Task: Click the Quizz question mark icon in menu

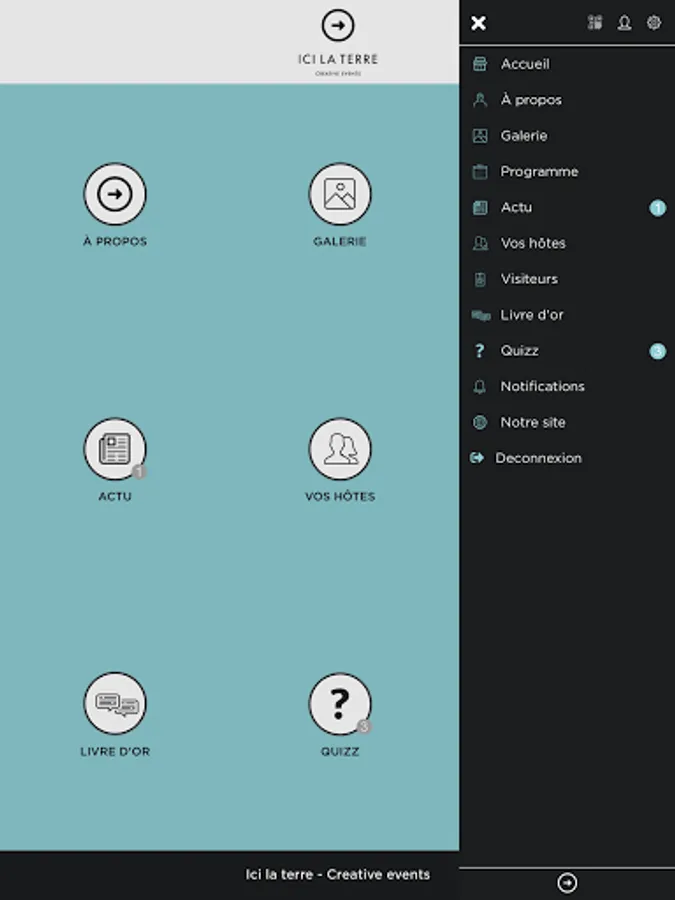Action: coord(479,351)
